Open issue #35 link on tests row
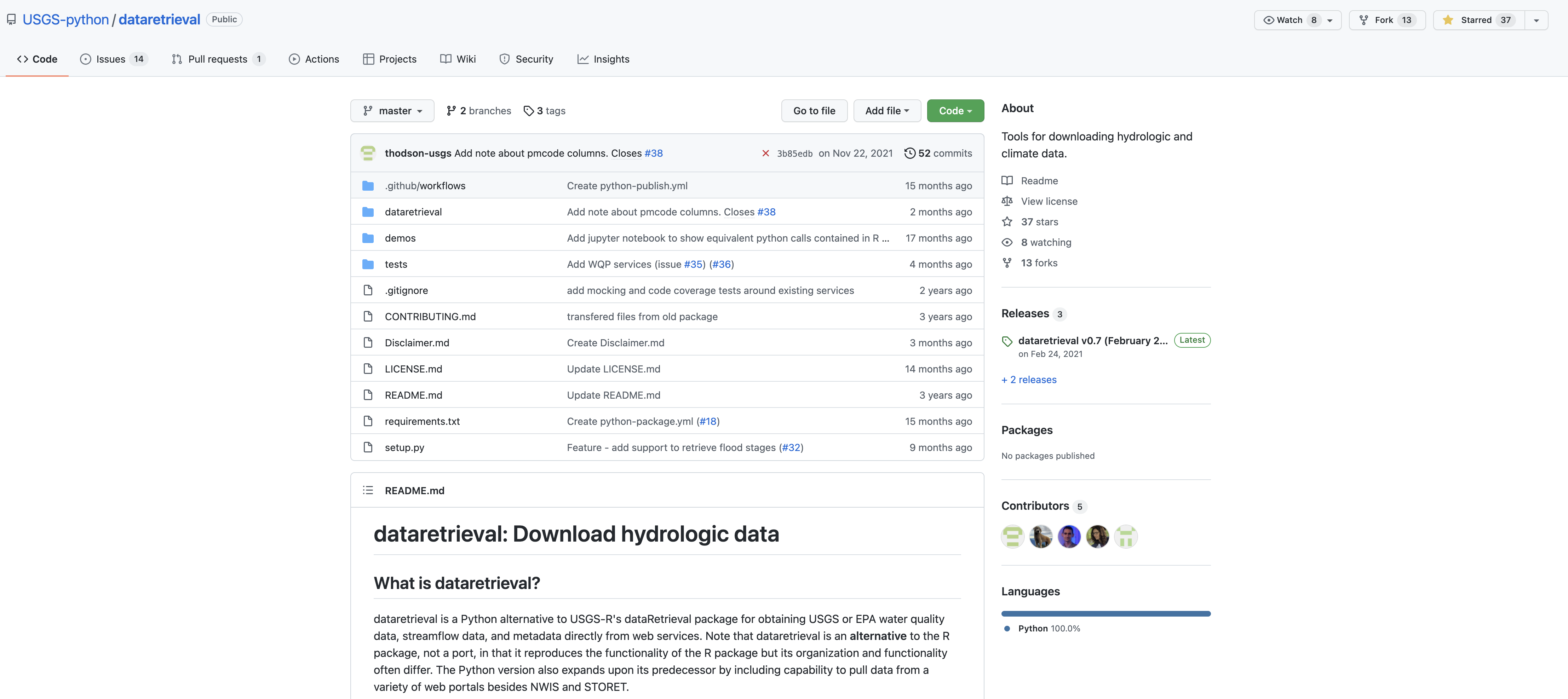 (693, 264)
